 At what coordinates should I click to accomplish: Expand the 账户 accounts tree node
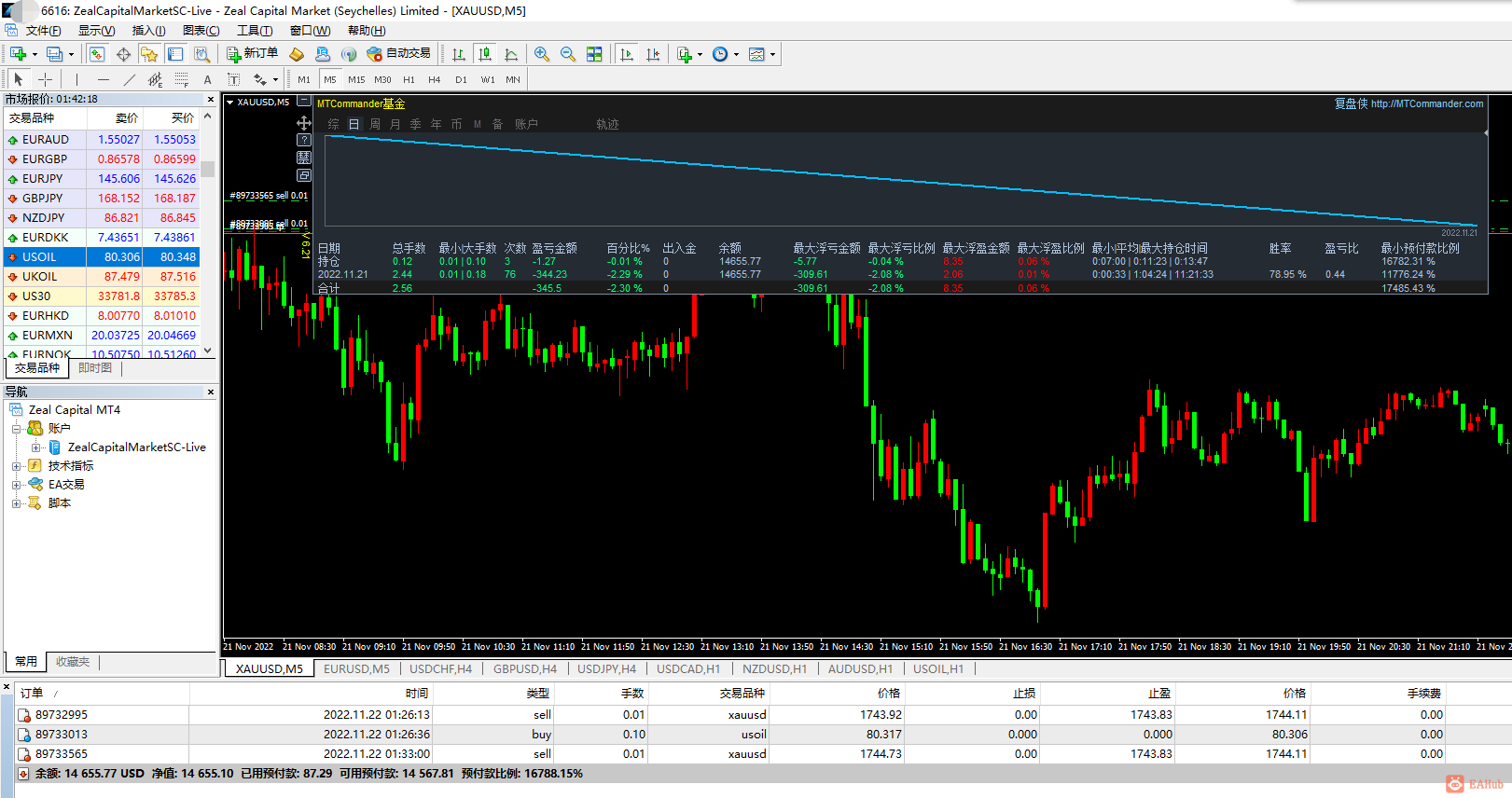16,429
